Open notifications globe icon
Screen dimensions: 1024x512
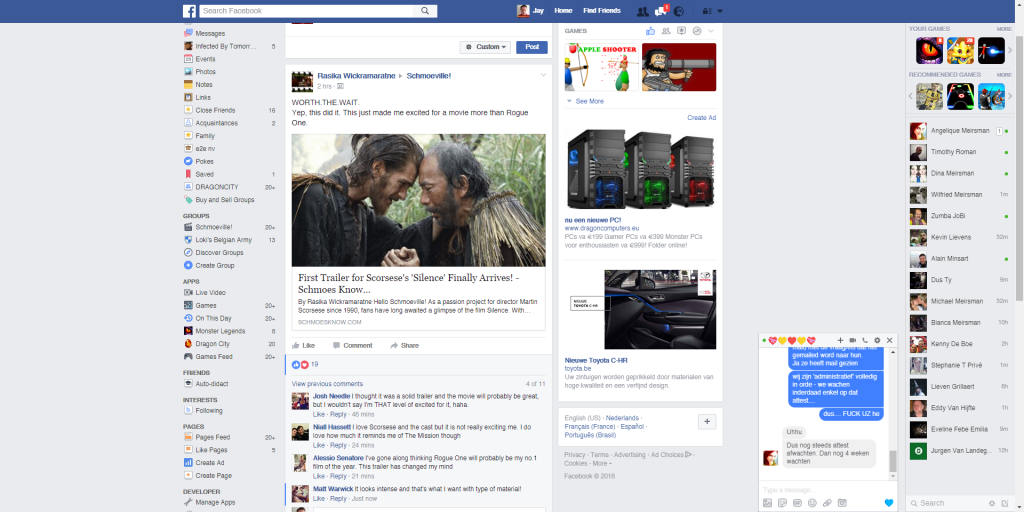pos(679,11)
